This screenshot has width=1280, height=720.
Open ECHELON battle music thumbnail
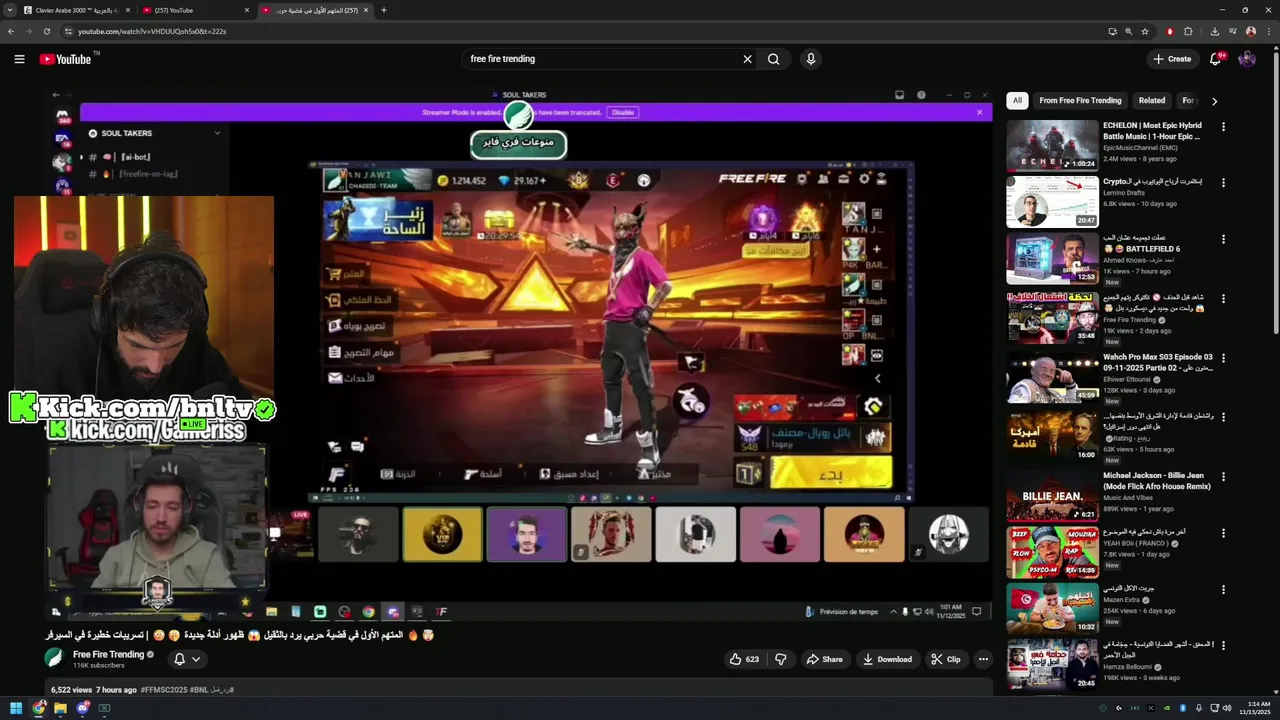[1052, 145]
